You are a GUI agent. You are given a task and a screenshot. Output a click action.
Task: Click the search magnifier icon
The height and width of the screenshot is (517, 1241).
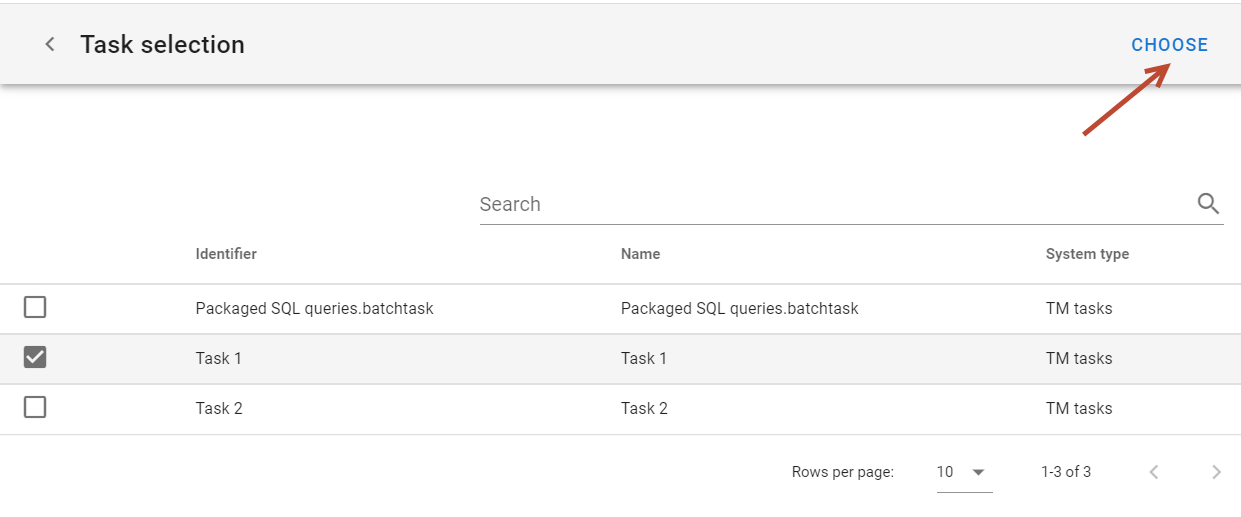coord(1208,204)
